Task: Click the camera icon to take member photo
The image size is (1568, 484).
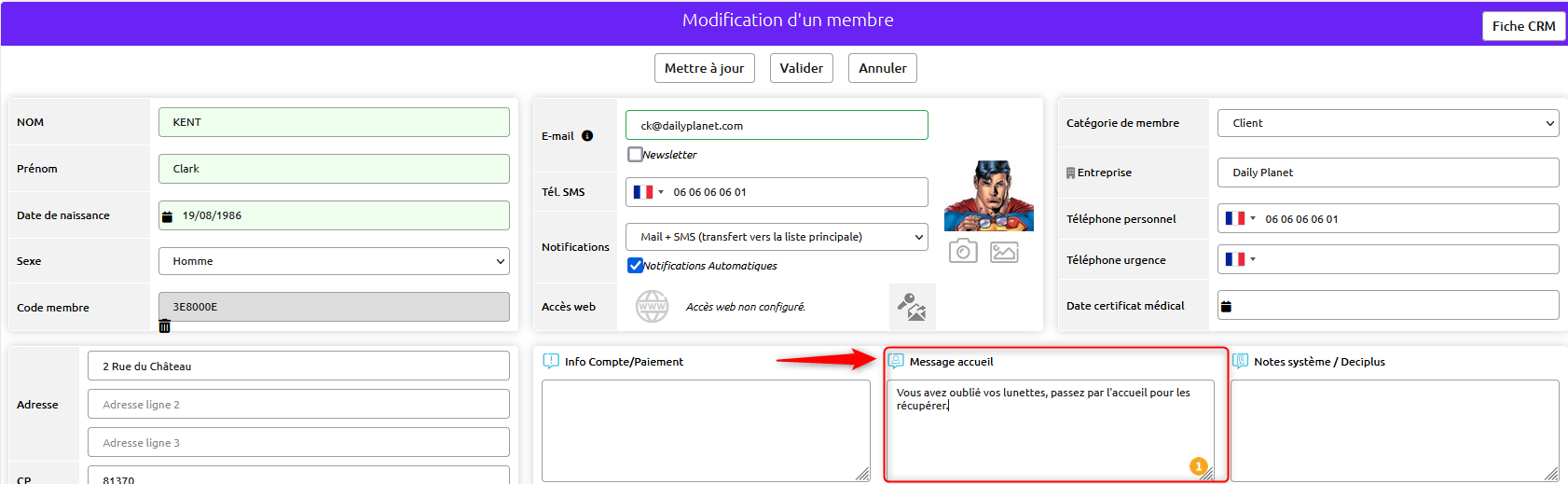Action: click(x=963, y=251)
